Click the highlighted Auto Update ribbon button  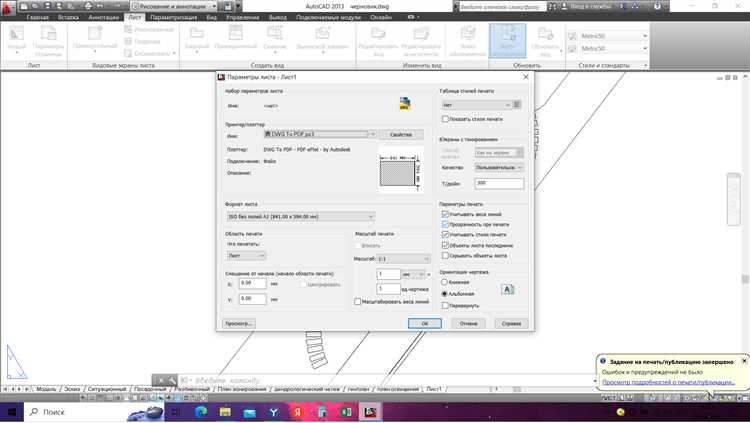click(507, 41)
